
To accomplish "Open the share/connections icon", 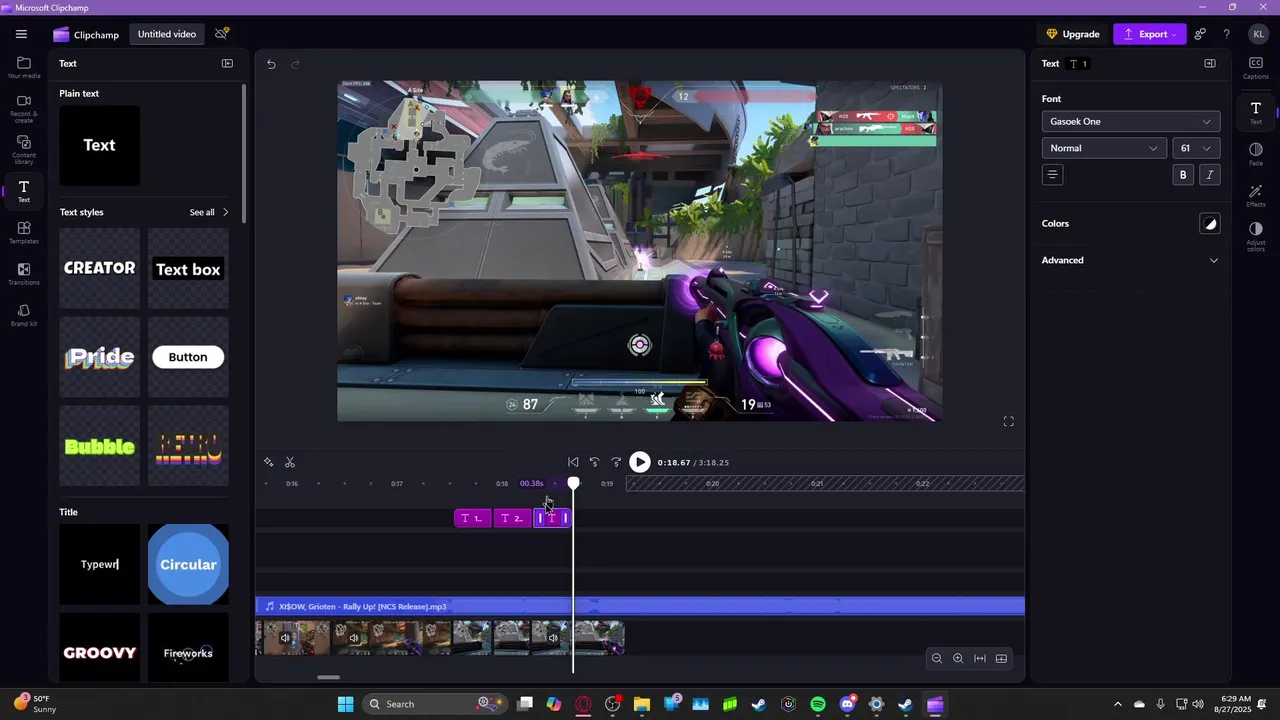I will 1200,34.
